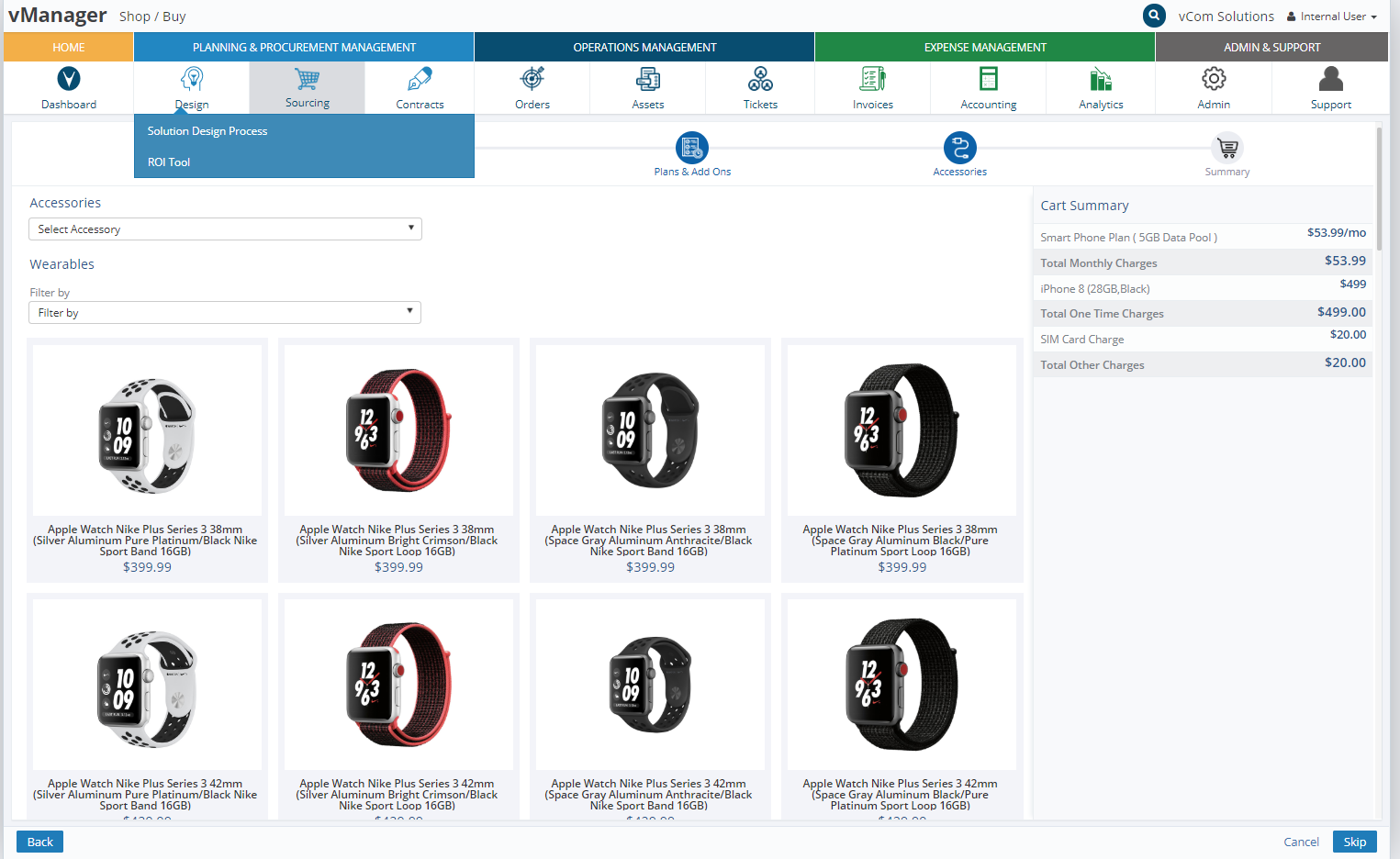
Task: Open the Sourcing cart icon
Action: click(308, 79)
